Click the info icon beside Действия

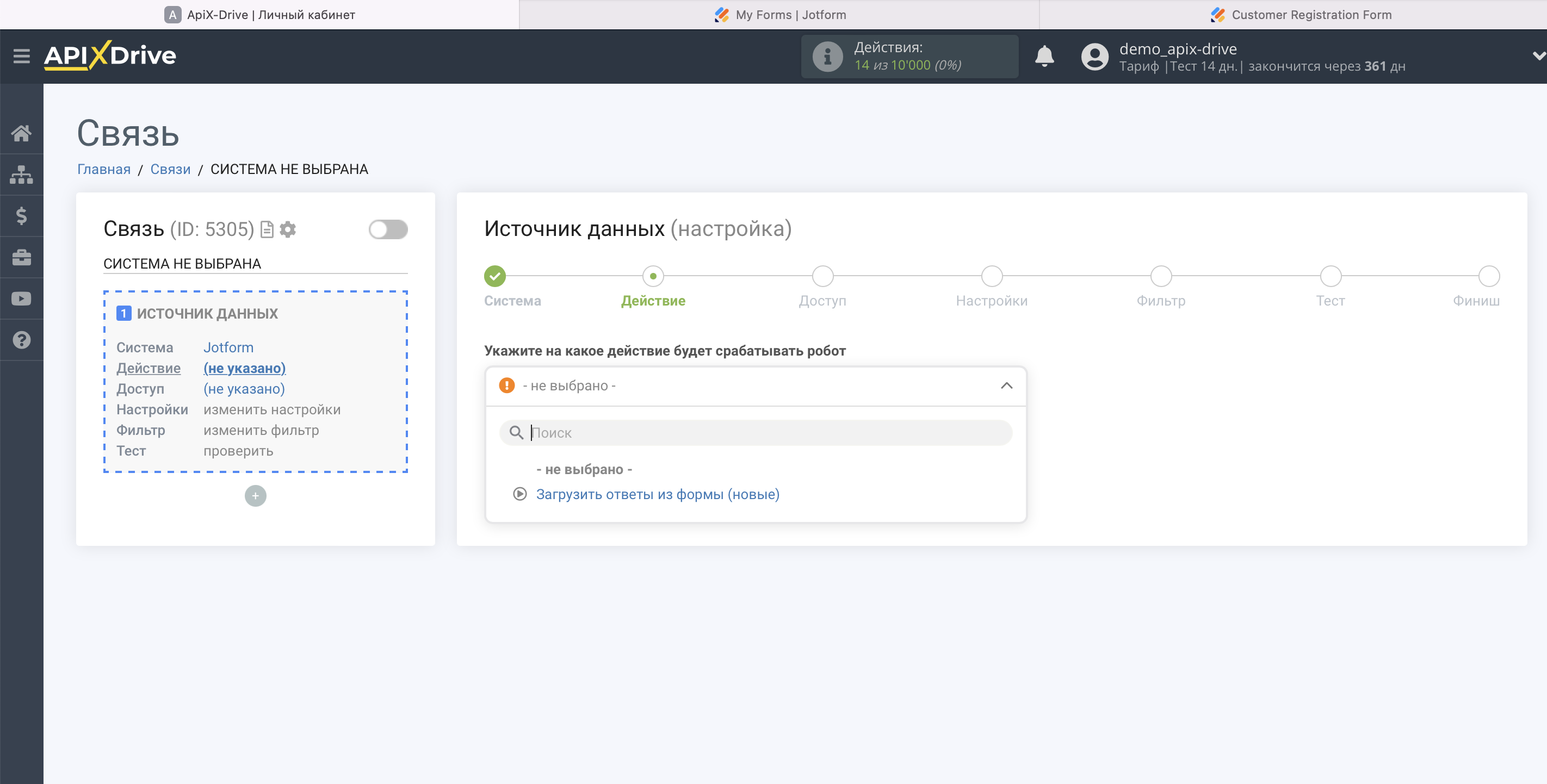[827, 57]
